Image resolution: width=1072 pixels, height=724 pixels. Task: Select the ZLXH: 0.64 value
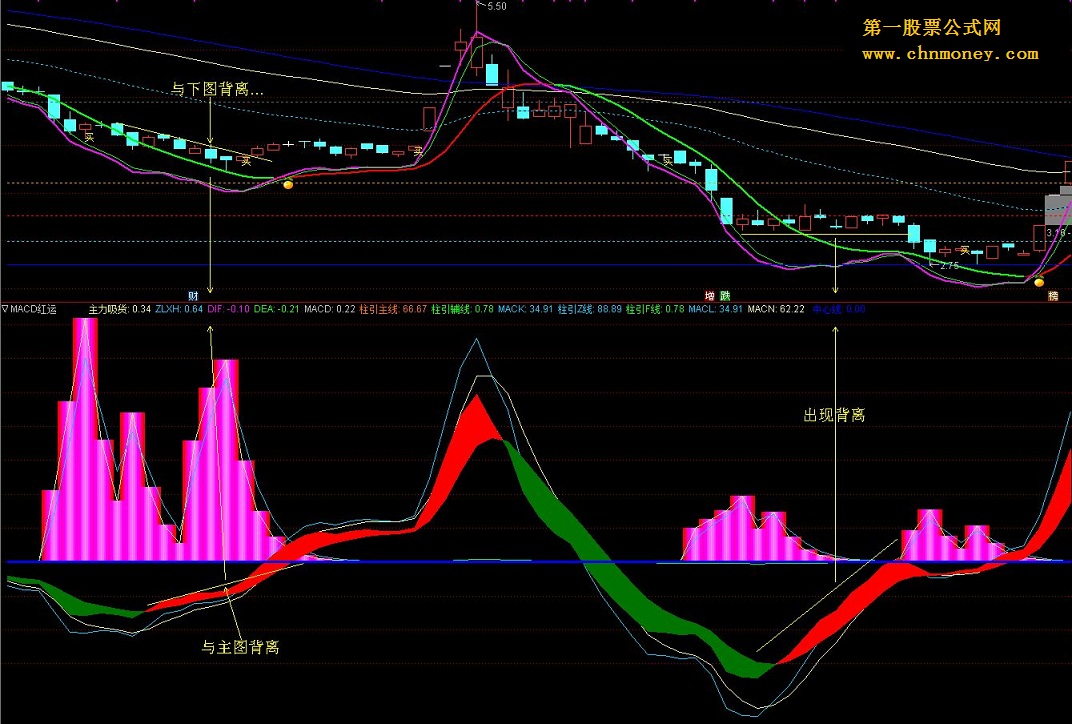pyautogui.click(x=178, y=309)
